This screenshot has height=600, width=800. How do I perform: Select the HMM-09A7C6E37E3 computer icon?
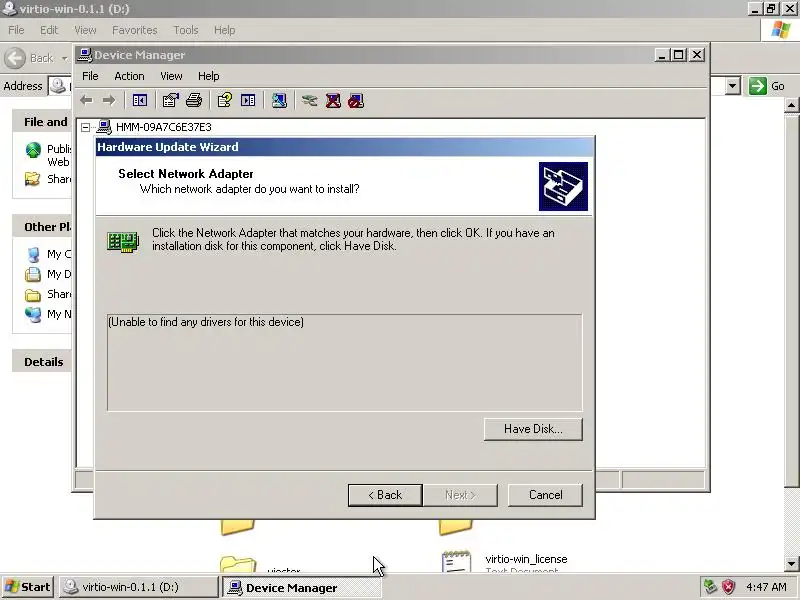pos(104,127)
